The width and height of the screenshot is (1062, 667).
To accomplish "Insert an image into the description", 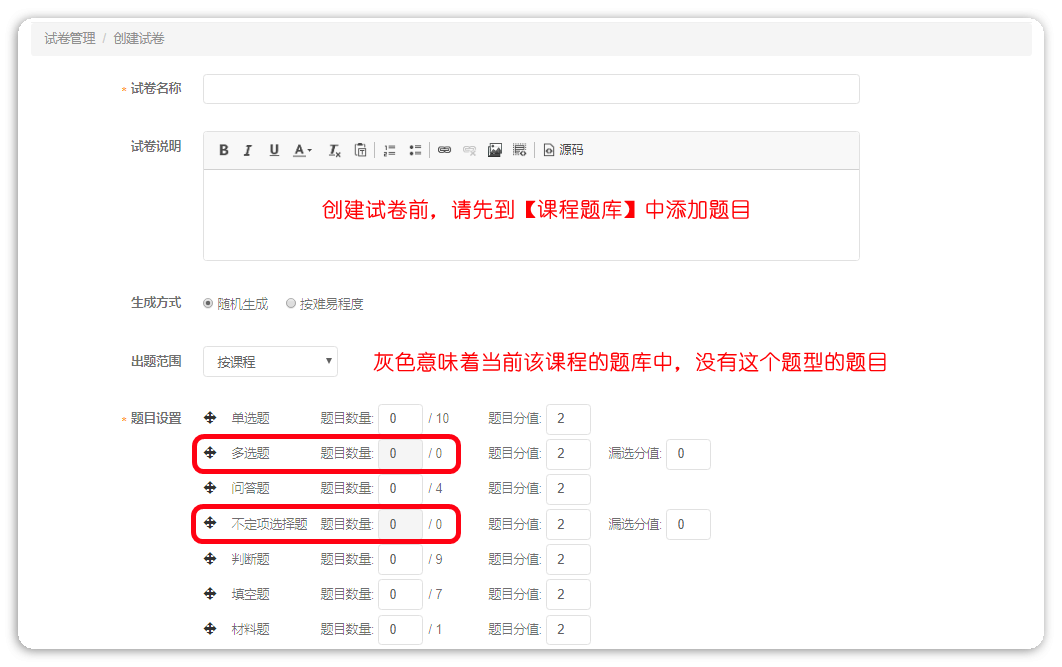I will (494, 150).
